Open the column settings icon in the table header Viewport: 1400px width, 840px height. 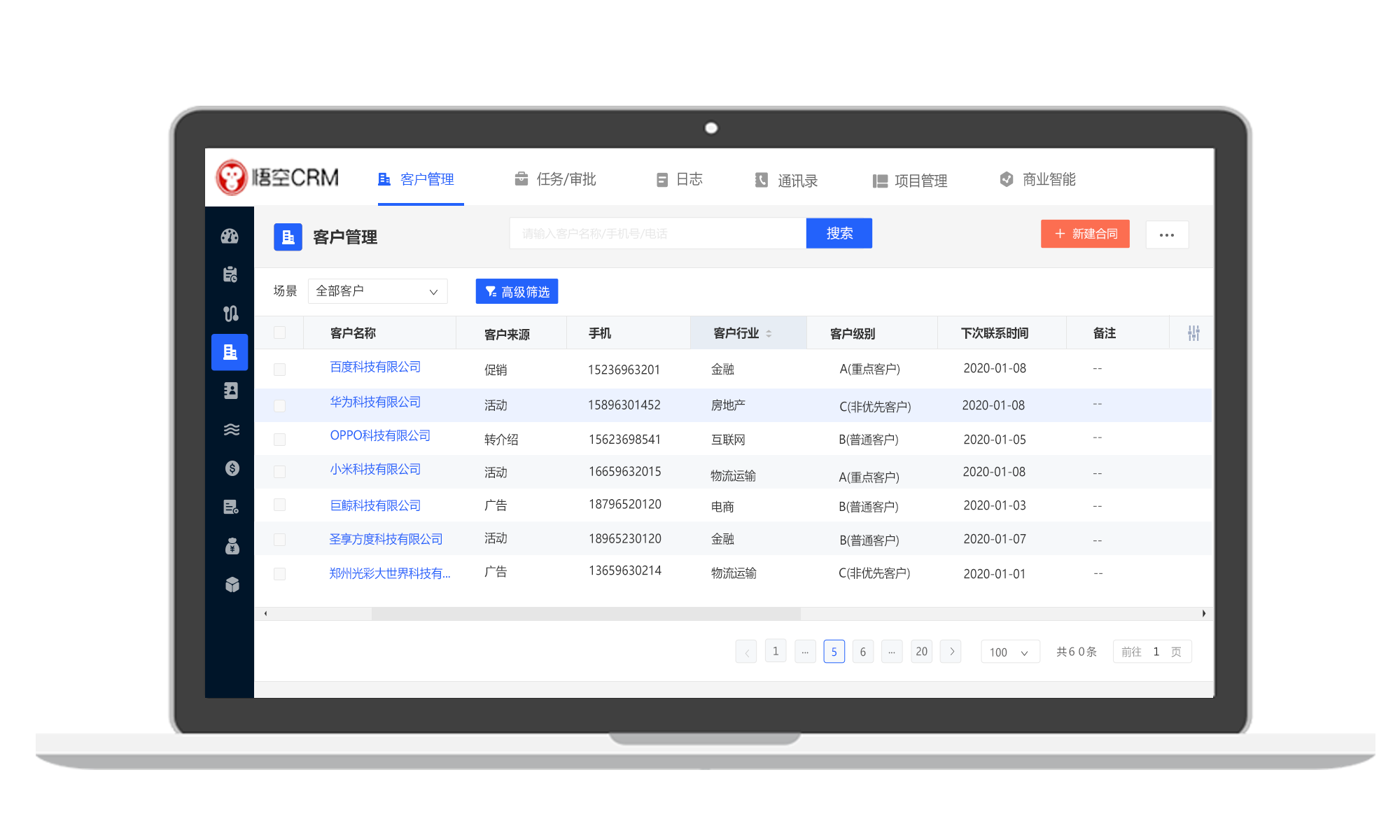[x=1193, y=333]
